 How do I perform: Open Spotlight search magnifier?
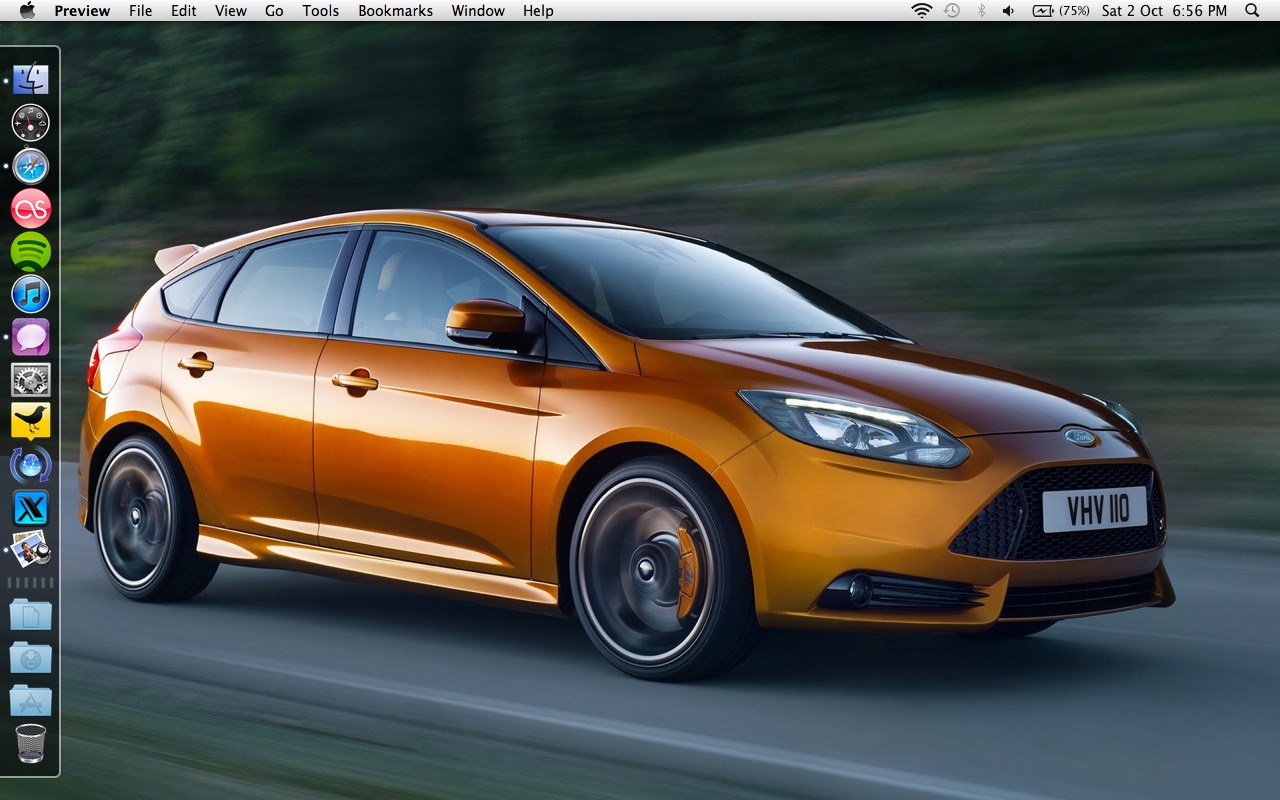coord(1252,11)
